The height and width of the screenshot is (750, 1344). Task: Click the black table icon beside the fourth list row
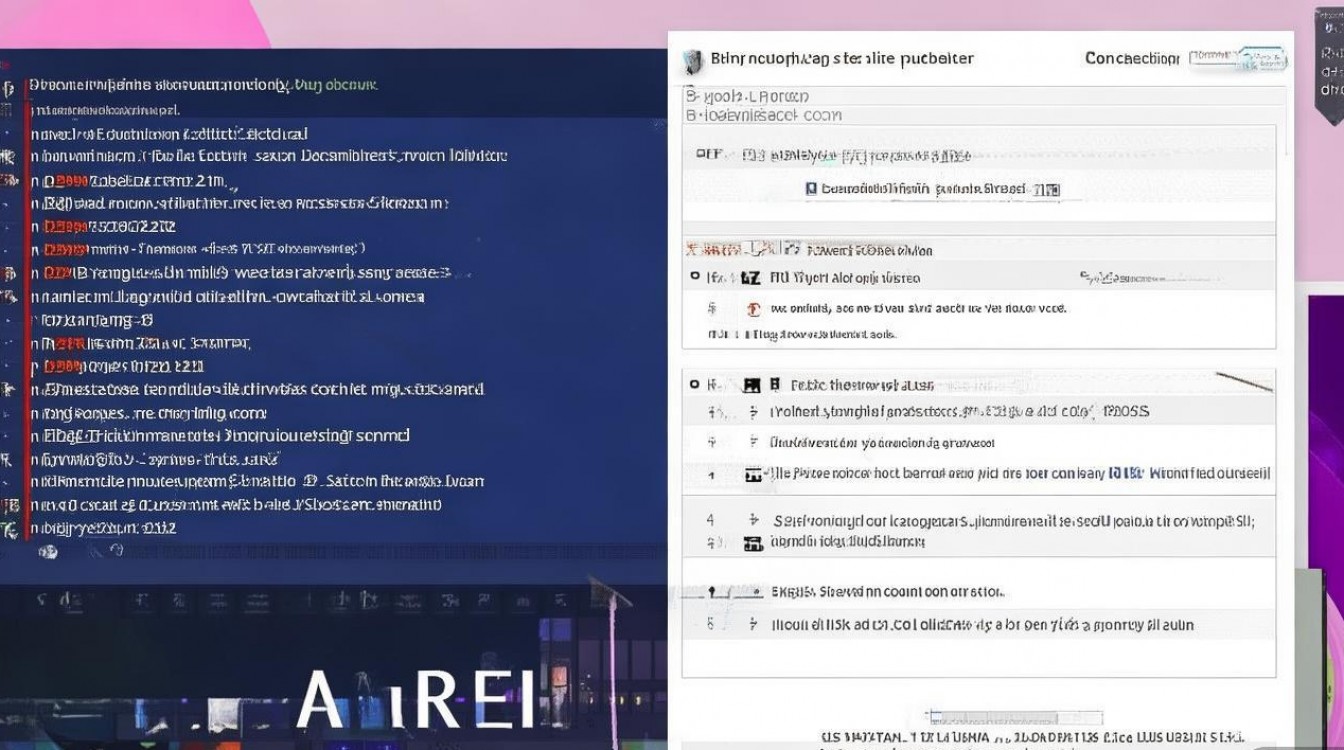click(x=754, y=475)
